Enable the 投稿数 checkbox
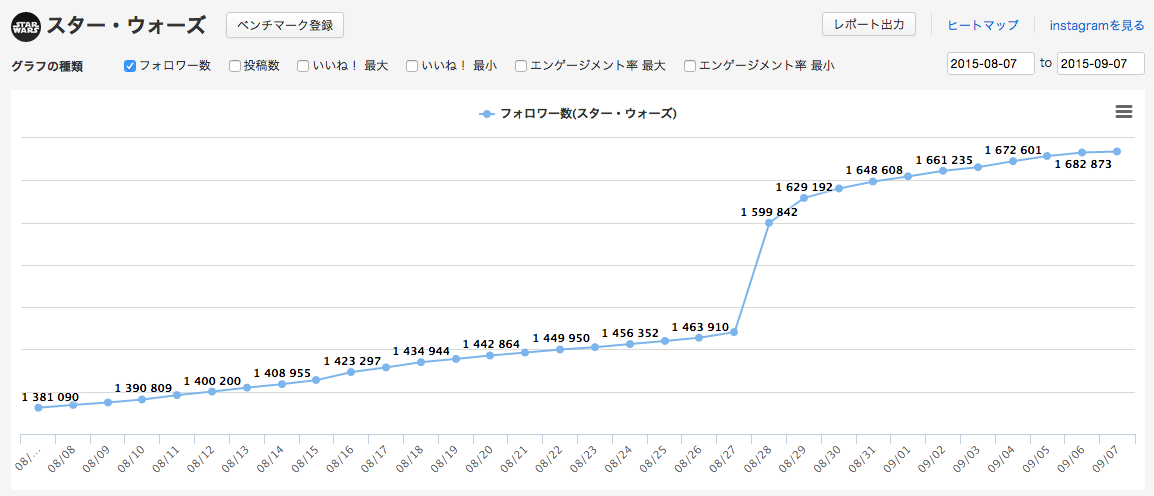 tap(235, 66)
